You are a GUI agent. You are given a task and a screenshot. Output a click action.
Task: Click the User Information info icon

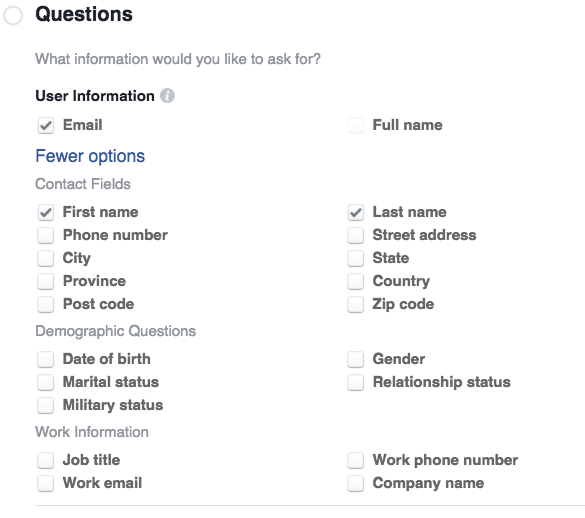point(167,96)
